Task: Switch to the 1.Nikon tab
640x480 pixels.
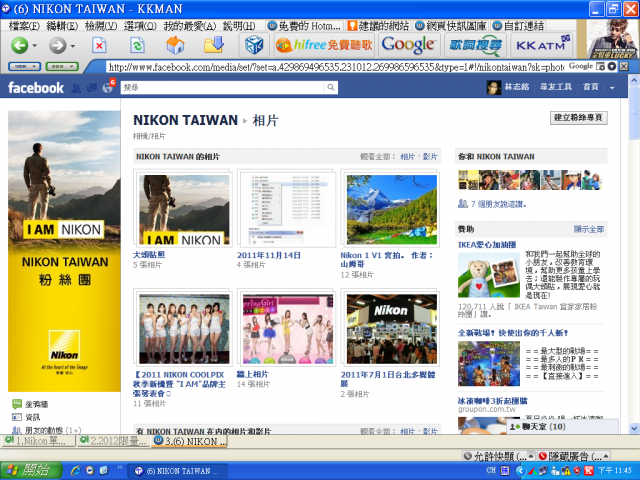Action: 38,441
